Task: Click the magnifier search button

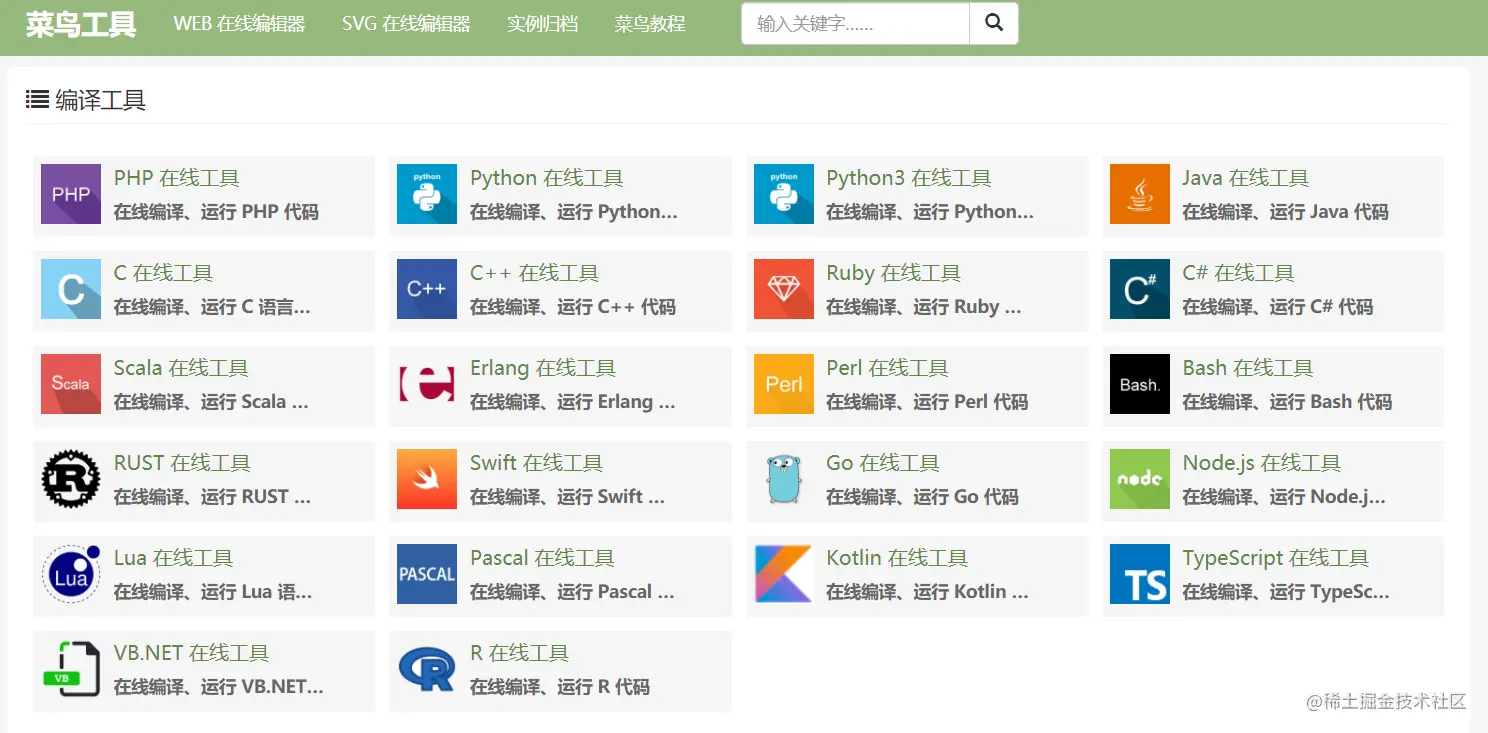Action: pos(994,23)
